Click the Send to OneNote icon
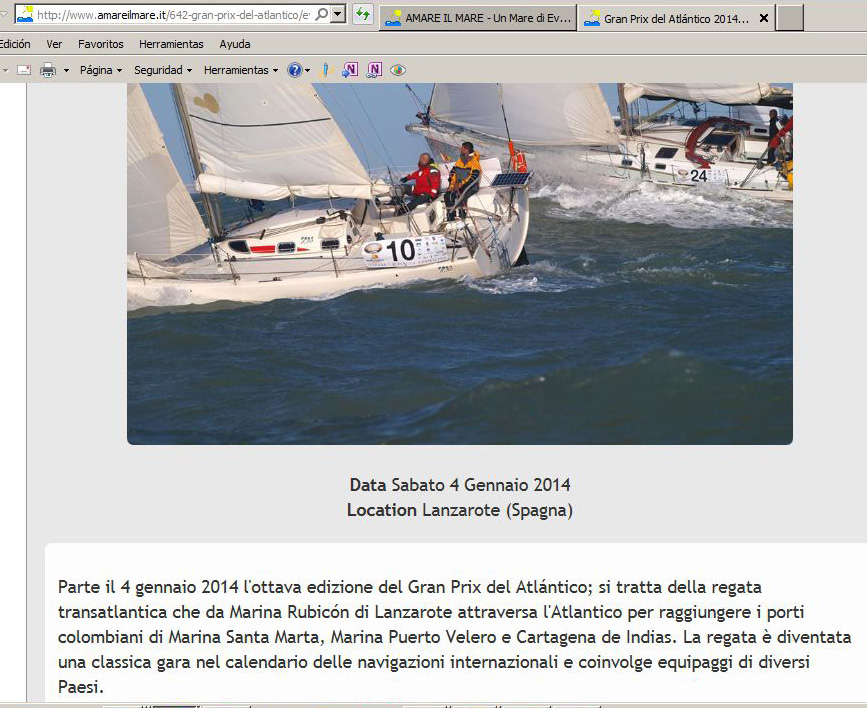This screenshot has width=867, height=708. click(x=350, y=70)
